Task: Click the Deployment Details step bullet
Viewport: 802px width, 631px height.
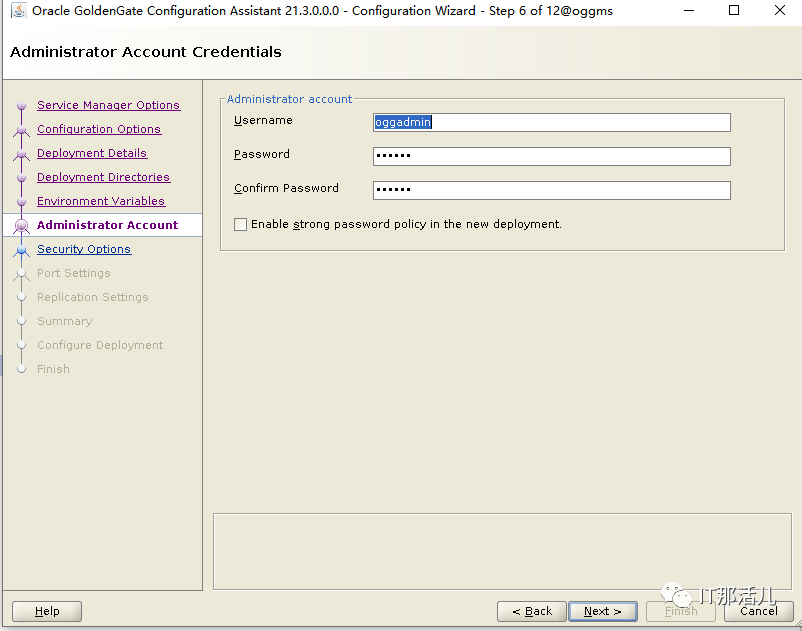Action: tap(21, 154)
